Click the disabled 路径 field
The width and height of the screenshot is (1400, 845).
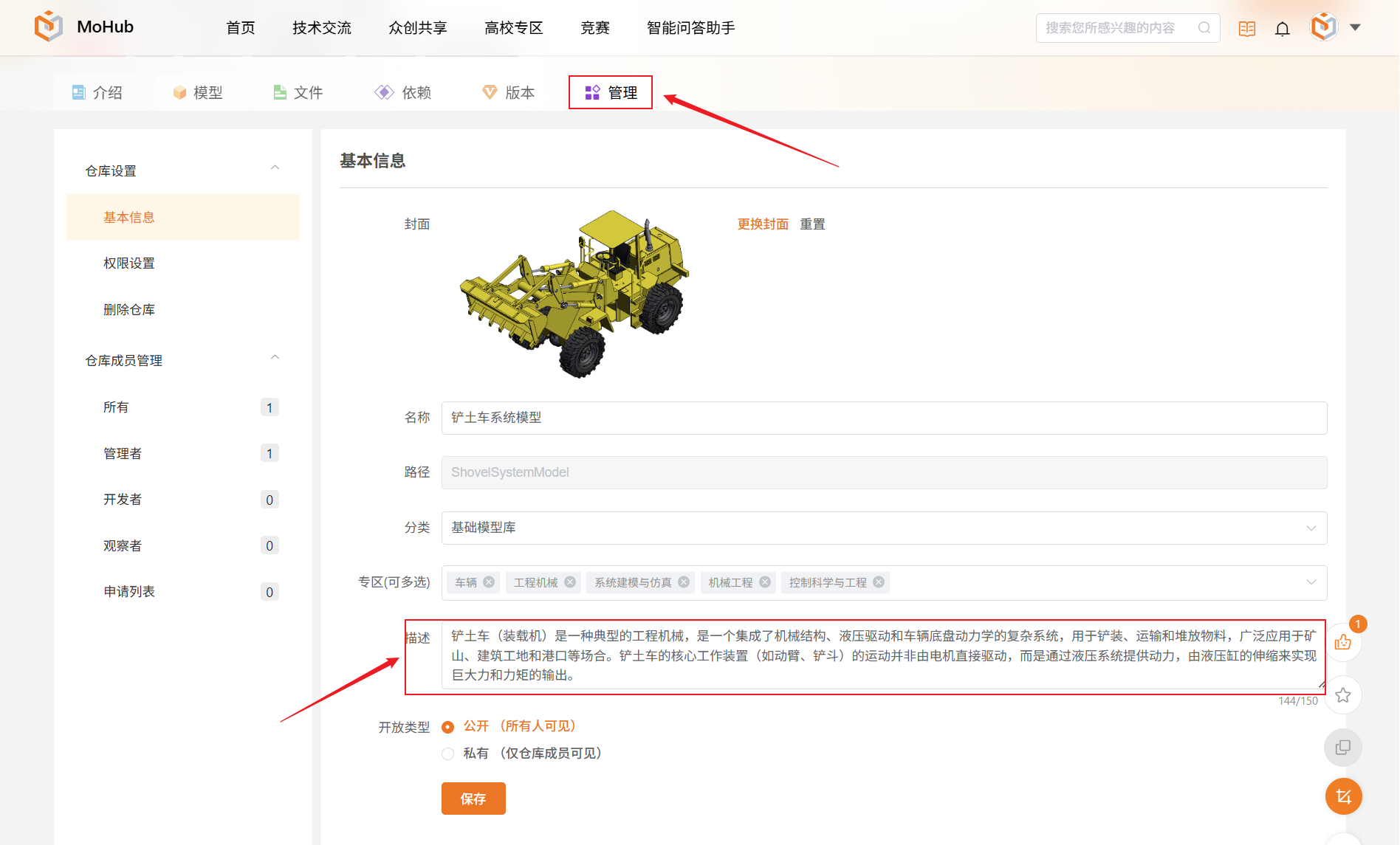point(884,472)
